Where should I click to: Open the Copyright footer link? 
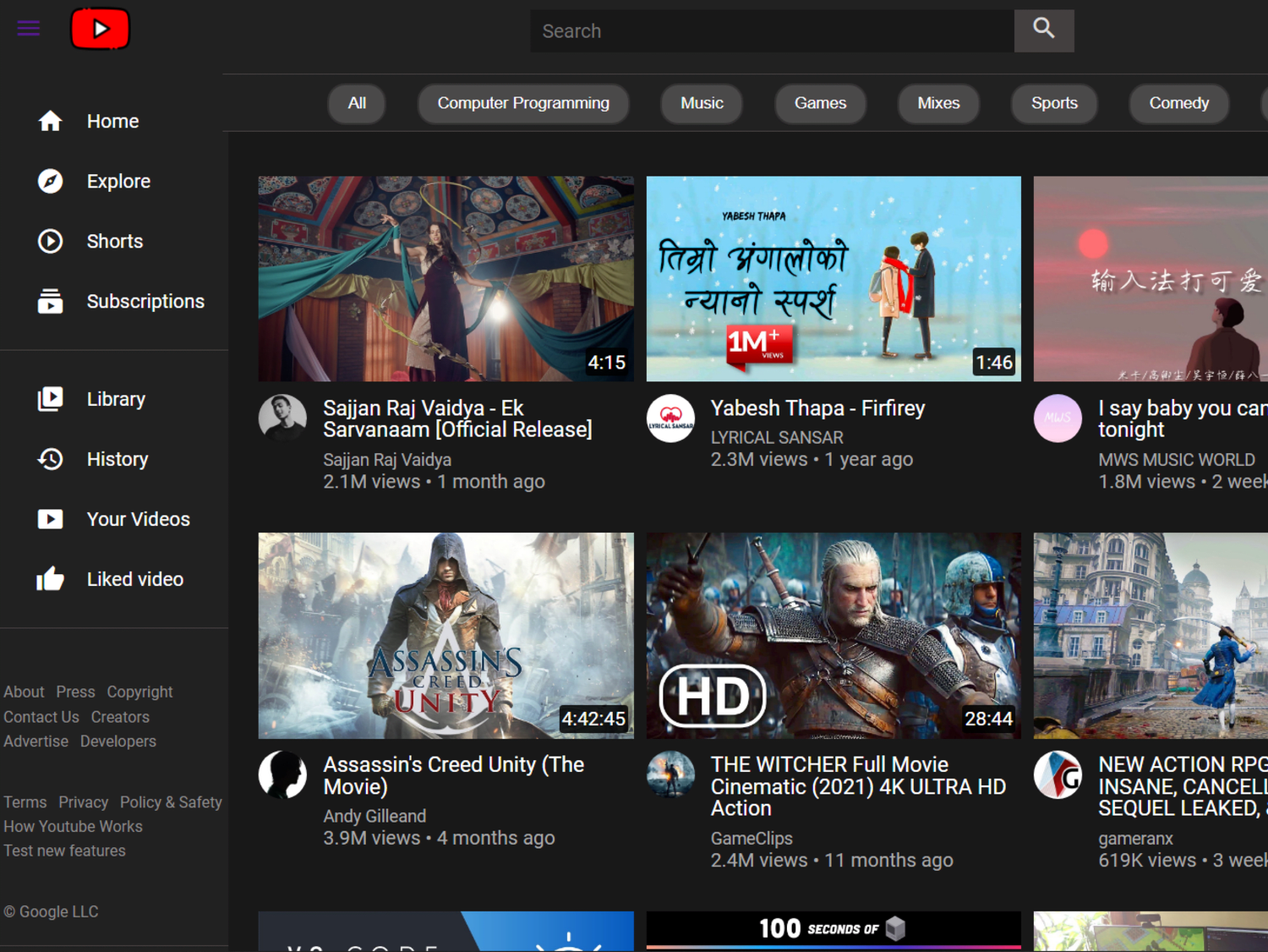(x=139, y=692)
